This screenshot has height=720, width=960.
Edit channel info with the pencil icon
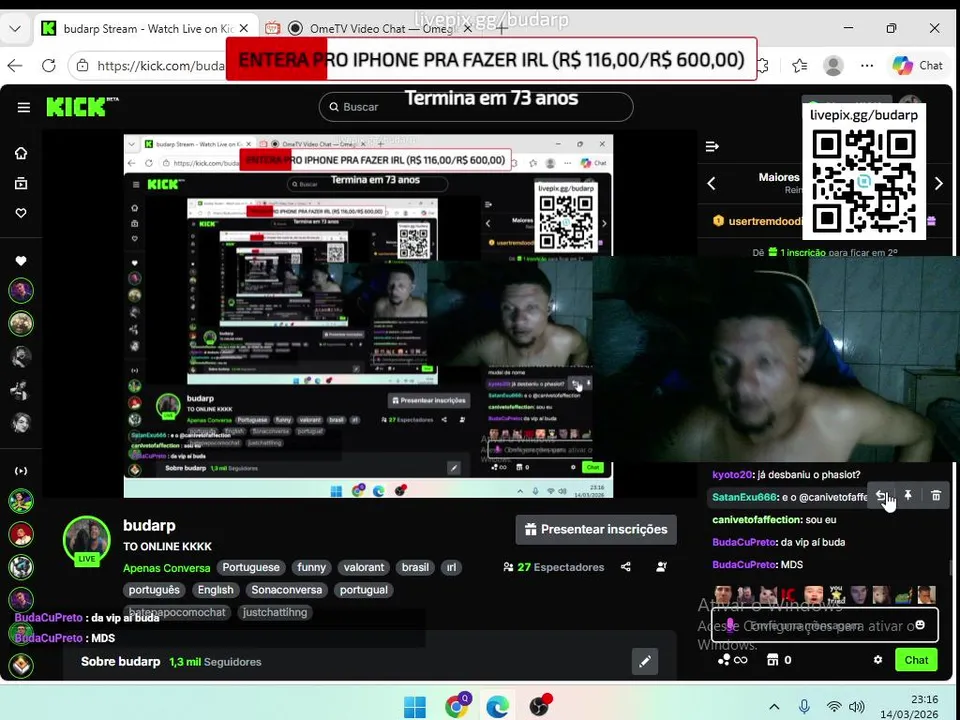645,661
